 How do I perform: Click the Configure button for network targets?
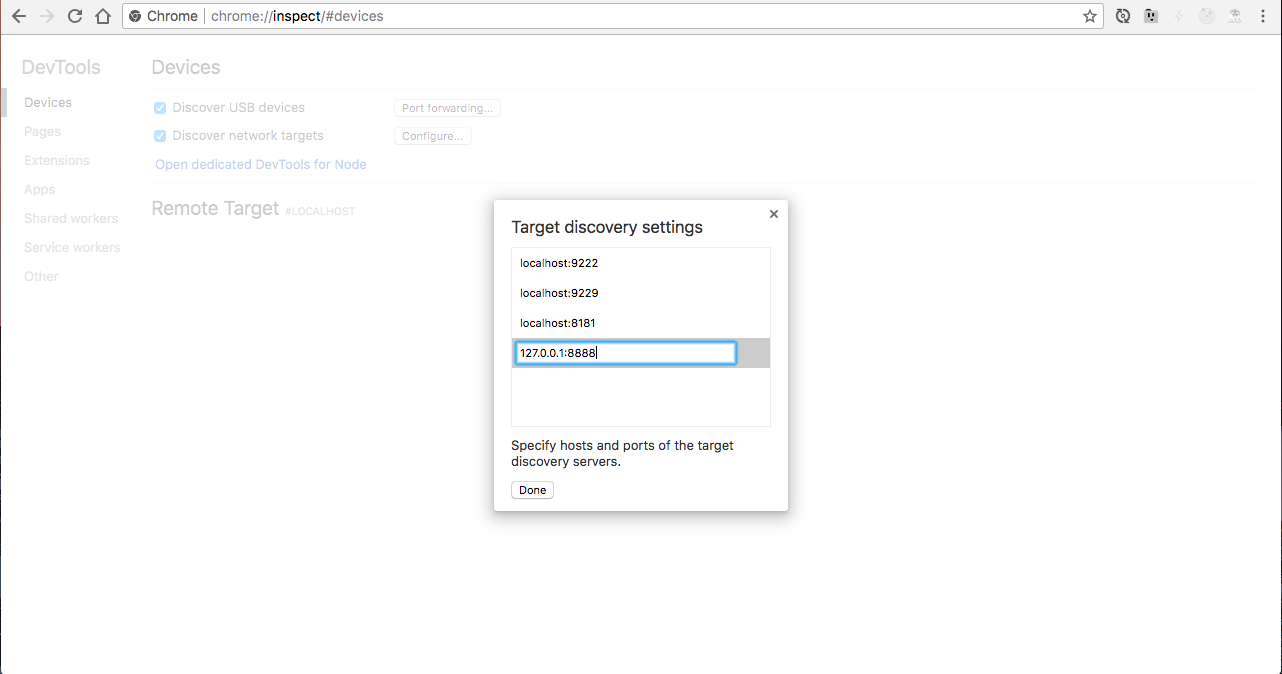coord(432,135)
